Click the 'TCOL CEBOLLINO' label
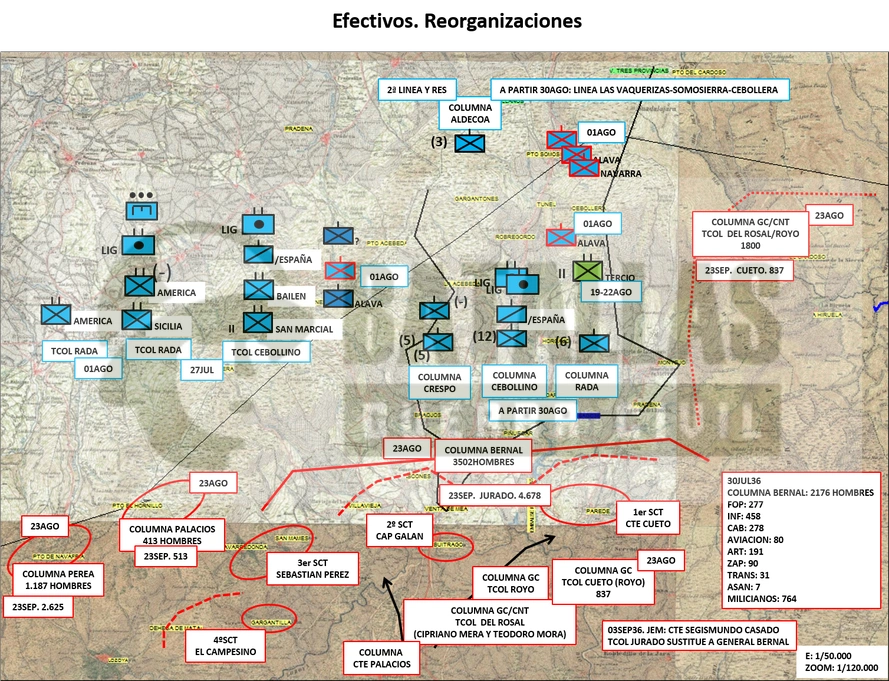Viewport: 889px width, 681px height. [x=266, y=352]
